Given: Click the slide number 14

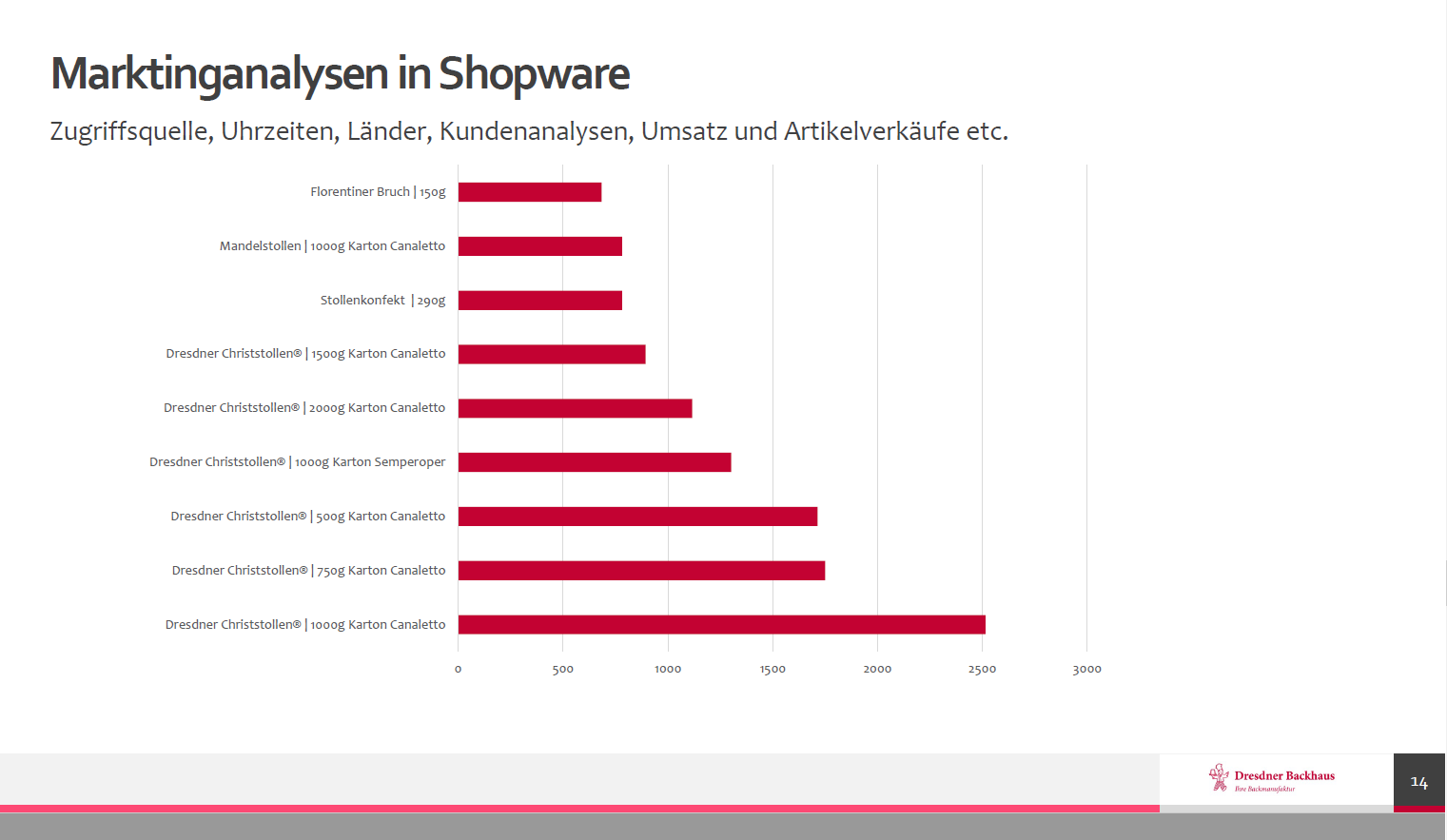Looking at the screenshot, I should 1419,783.
